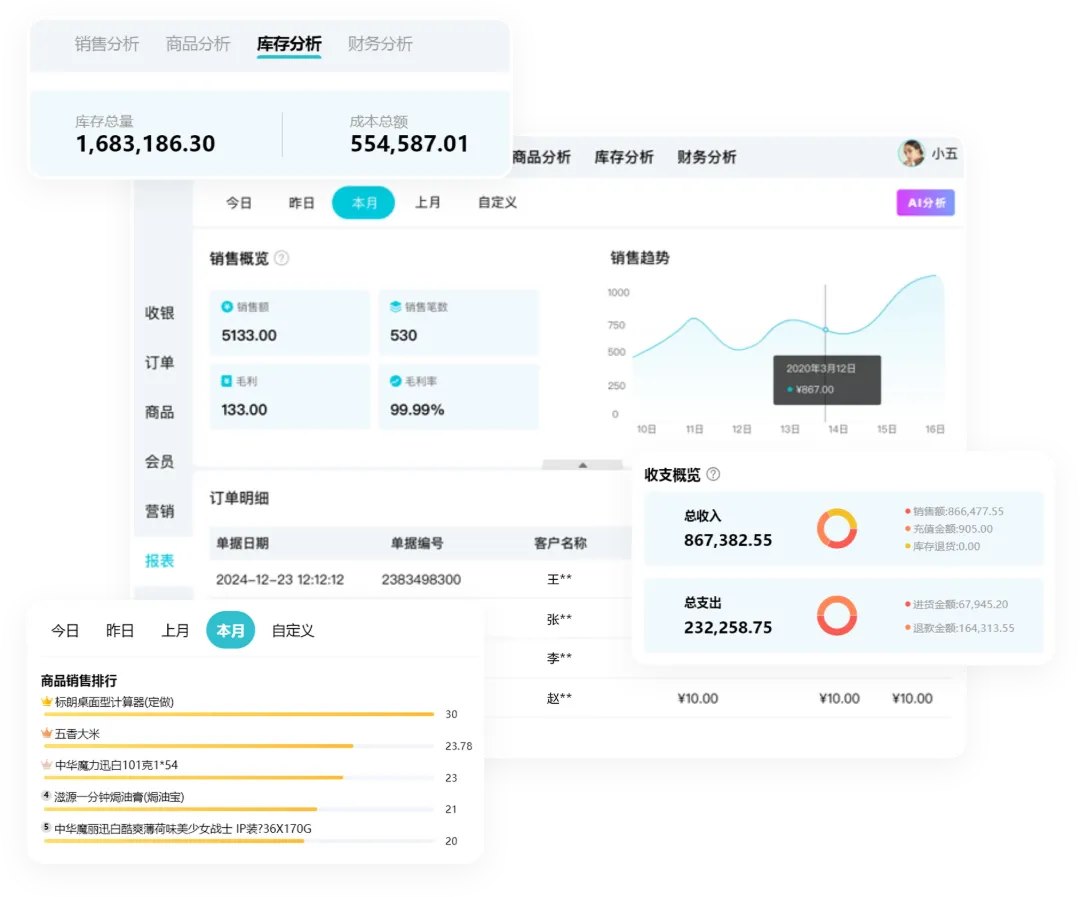The height and width of the screenshot is (897, 1080).
Task: Click customer cell 赵**
Action: tap(559, 698)
